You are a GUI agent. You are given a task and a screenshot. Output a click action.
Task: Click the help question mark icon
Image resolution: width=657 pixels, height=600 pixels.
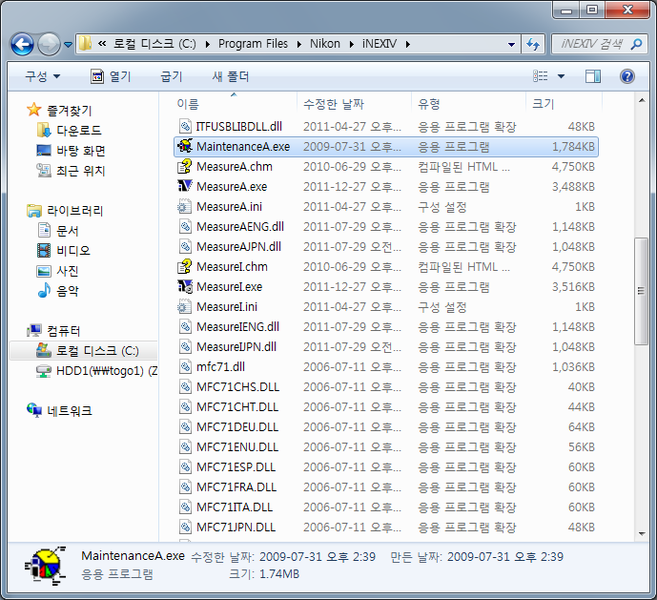(x=627, y=76)
